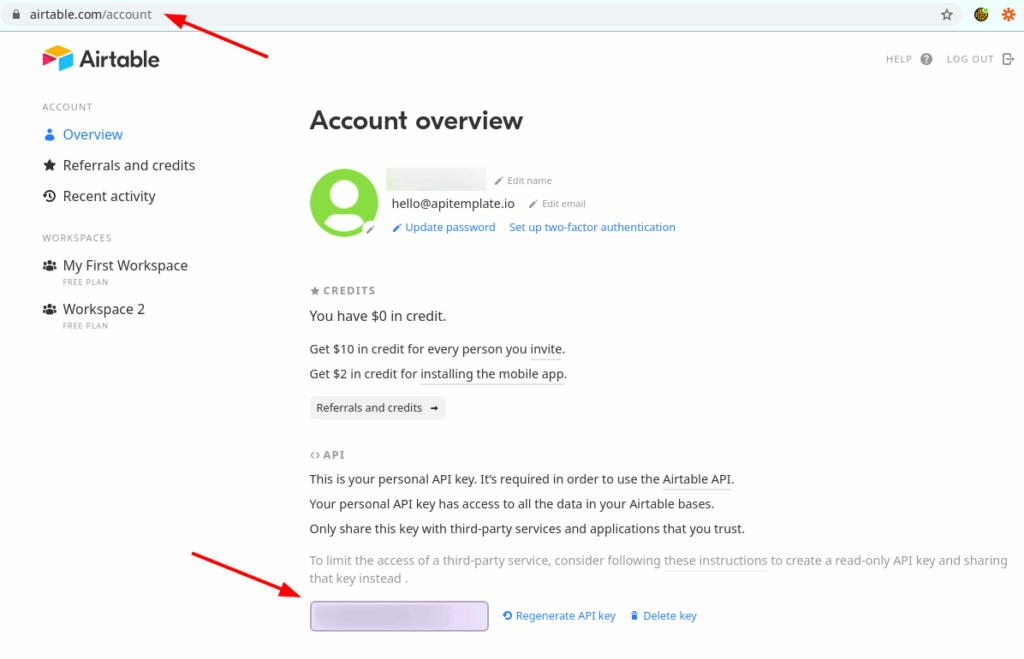Bookmark this page with the star icon

(x=946, y=14)
